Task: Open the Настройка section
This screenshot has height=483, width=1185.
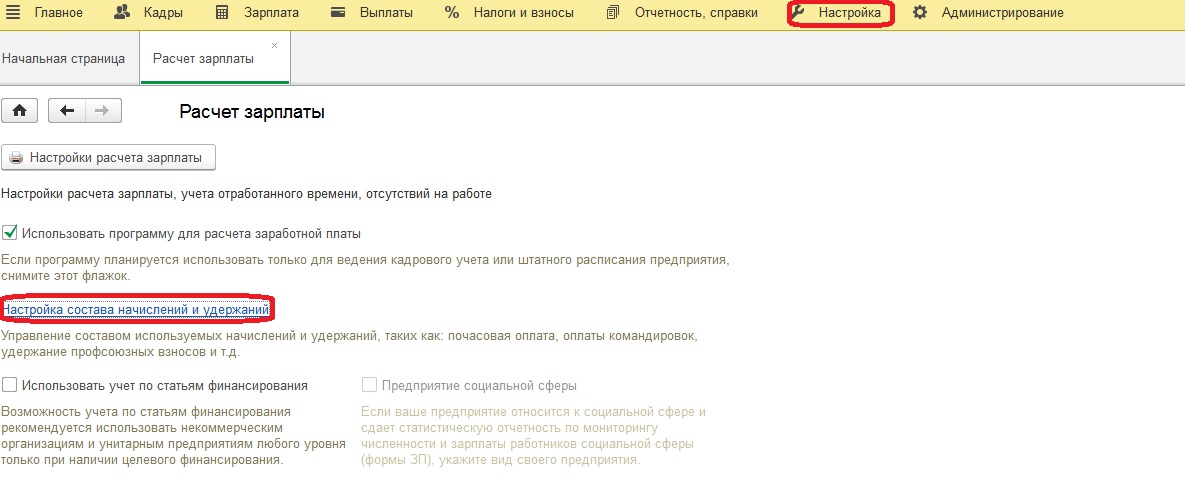Action: (x=849, y=13)
